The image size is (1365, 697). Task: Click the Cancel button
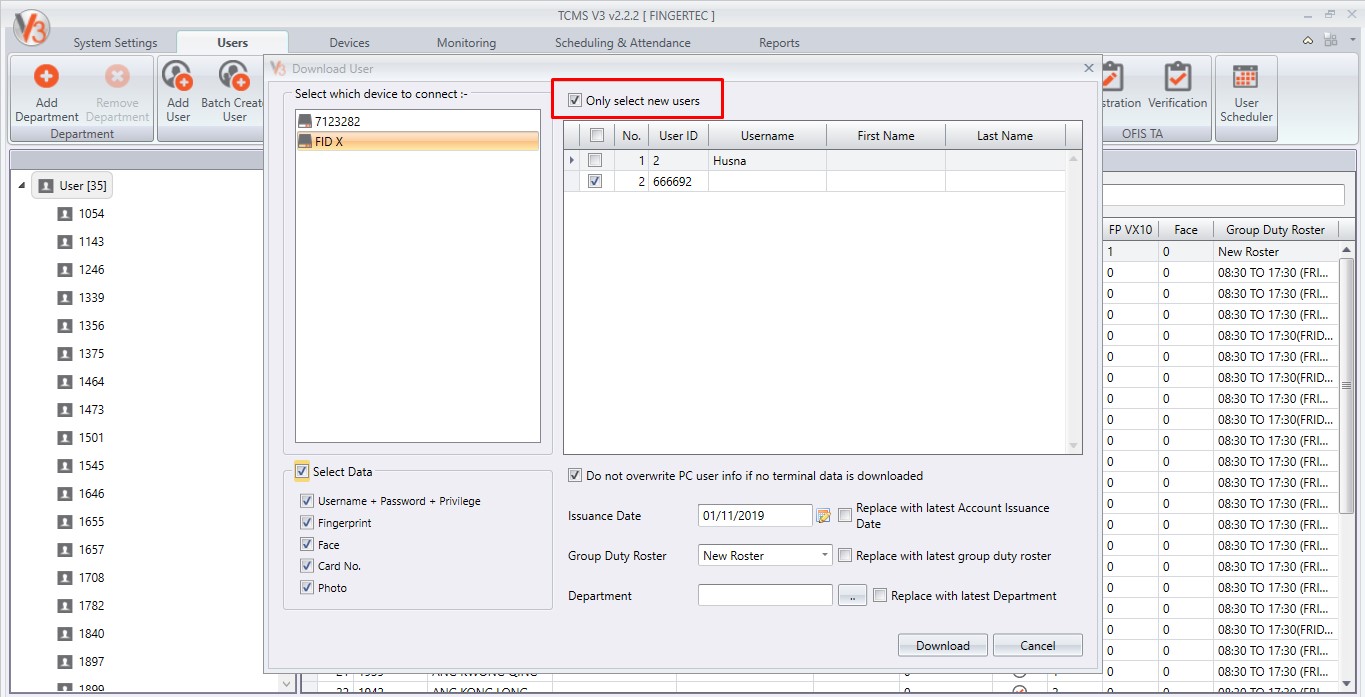[1038, 645]
